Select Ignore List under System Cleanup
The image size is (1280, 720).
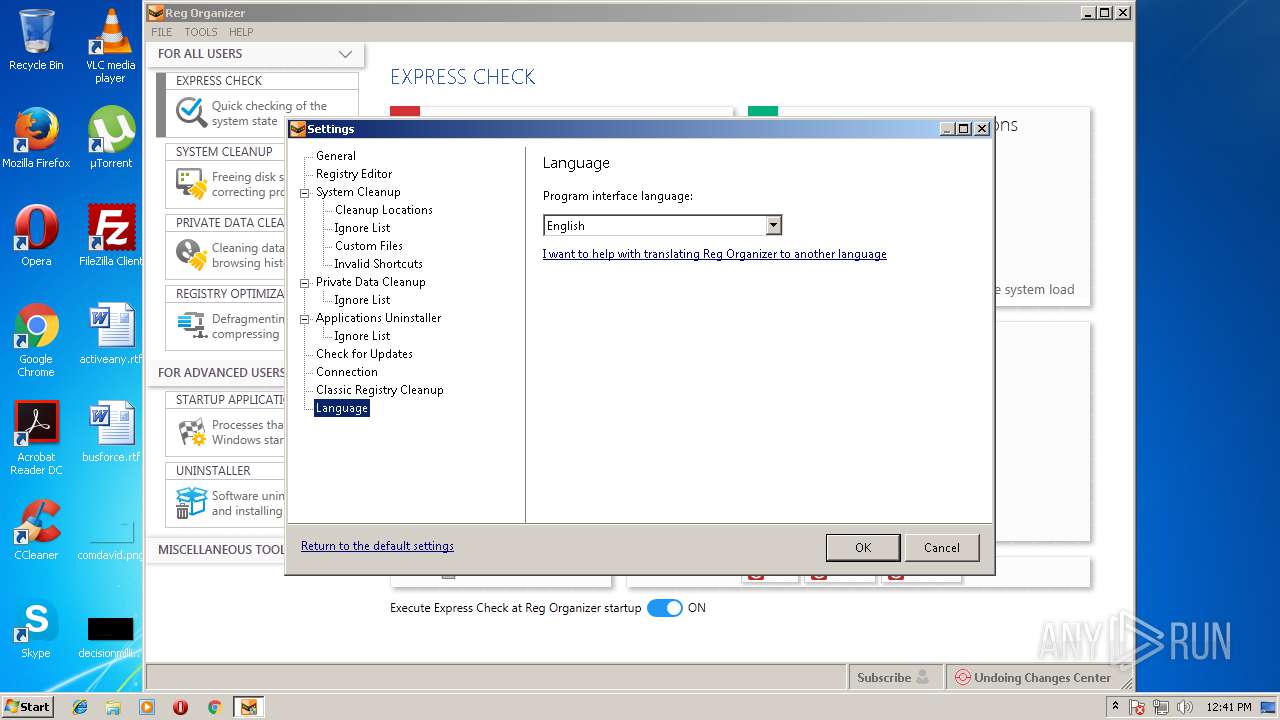coord(362,228)
